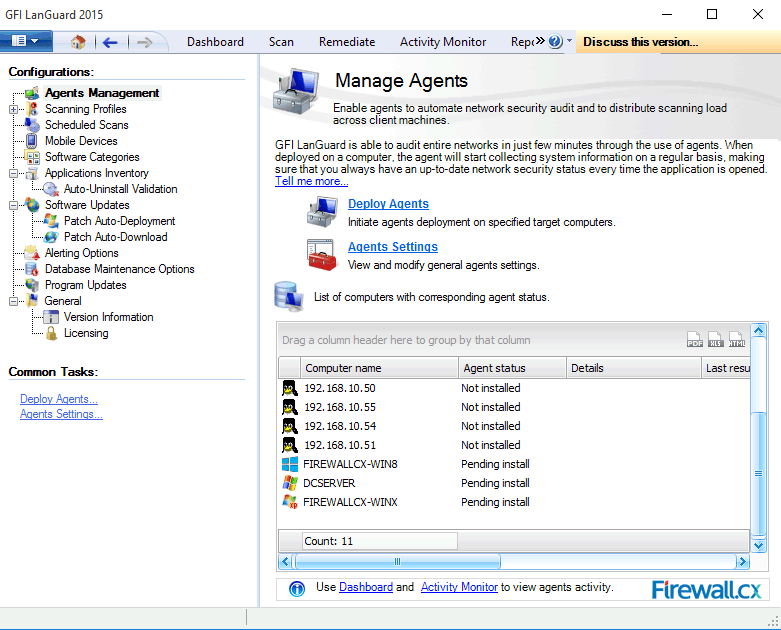Click the Applications Inventory icon
The height and width of the screenshot is (630, 781).
[32, 173]
